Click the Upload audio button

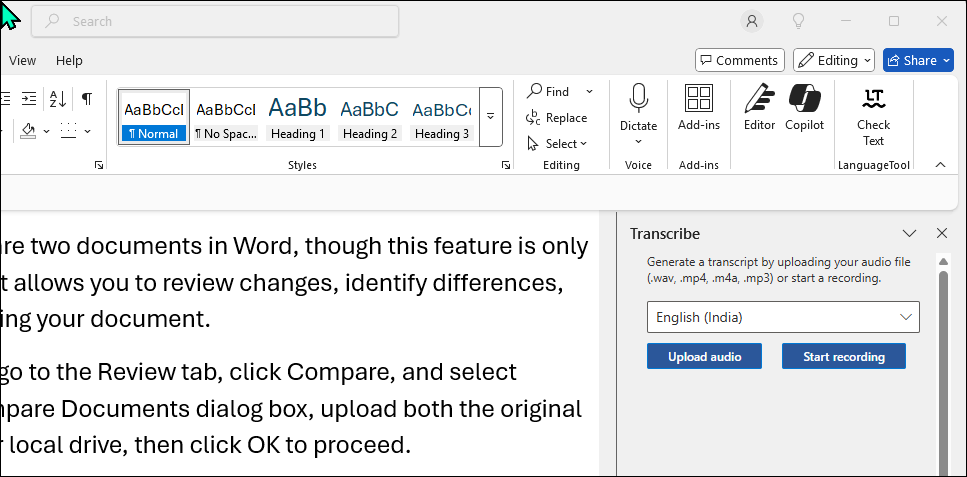point(704,356)
